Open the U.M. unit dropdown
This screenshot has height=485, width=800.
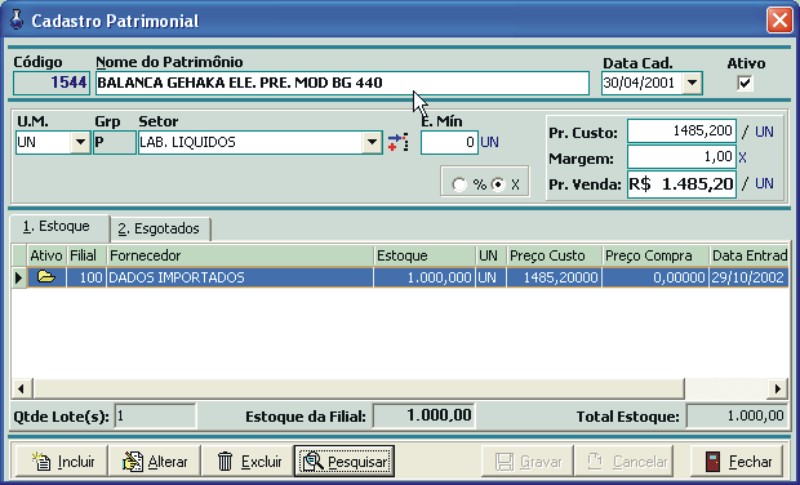80,142
